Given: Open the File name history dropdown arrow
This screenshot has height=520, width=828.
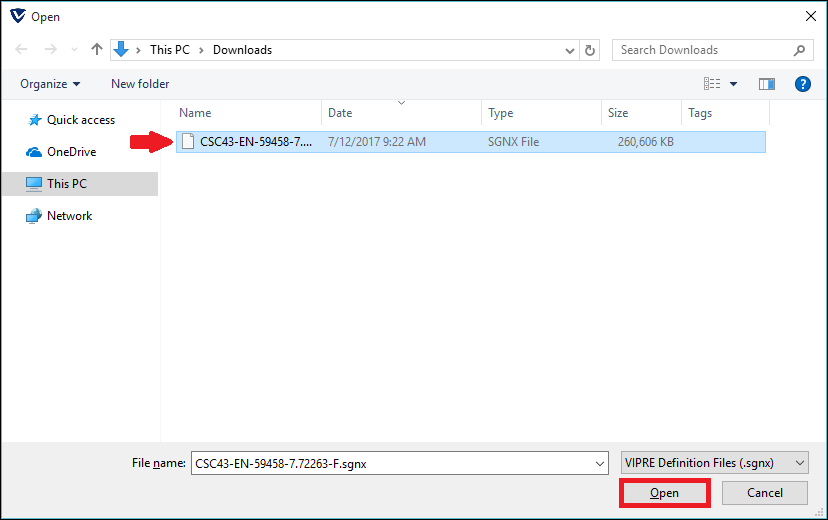Looking at the screenshot, I should pyautogui.click(x=599, y=463).
